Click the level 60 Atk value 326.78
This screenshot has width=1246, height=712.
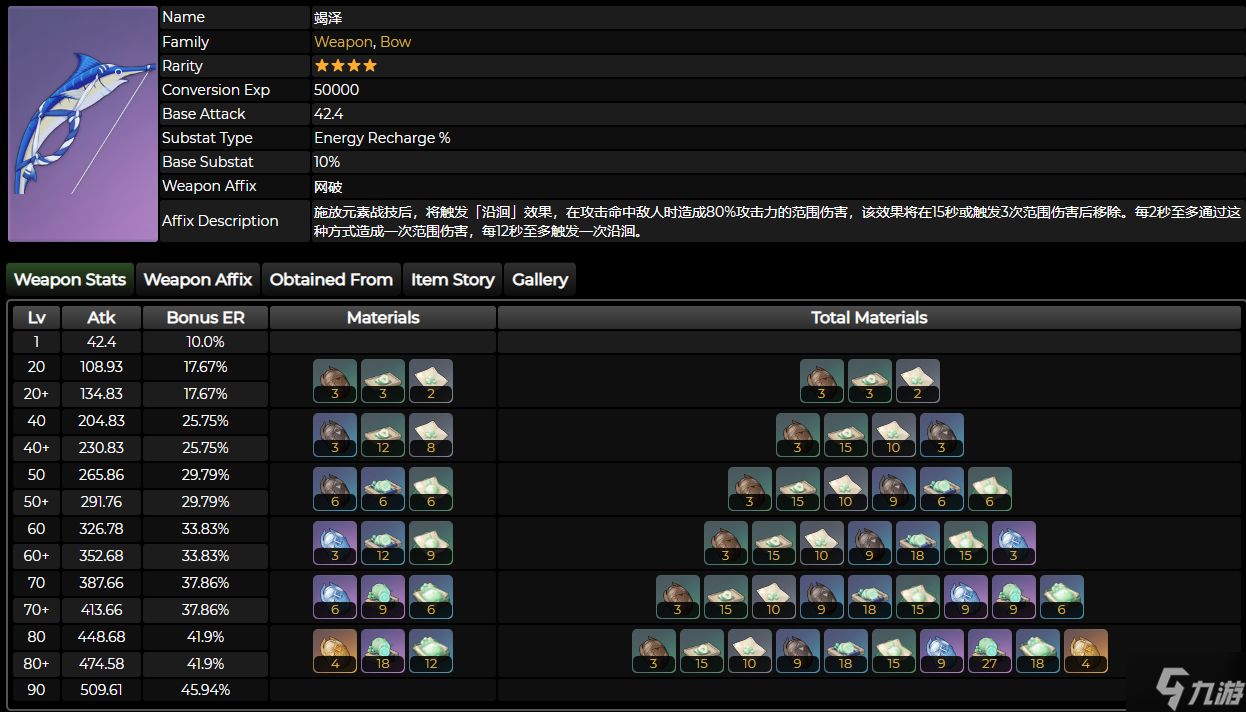pos(101,529)
